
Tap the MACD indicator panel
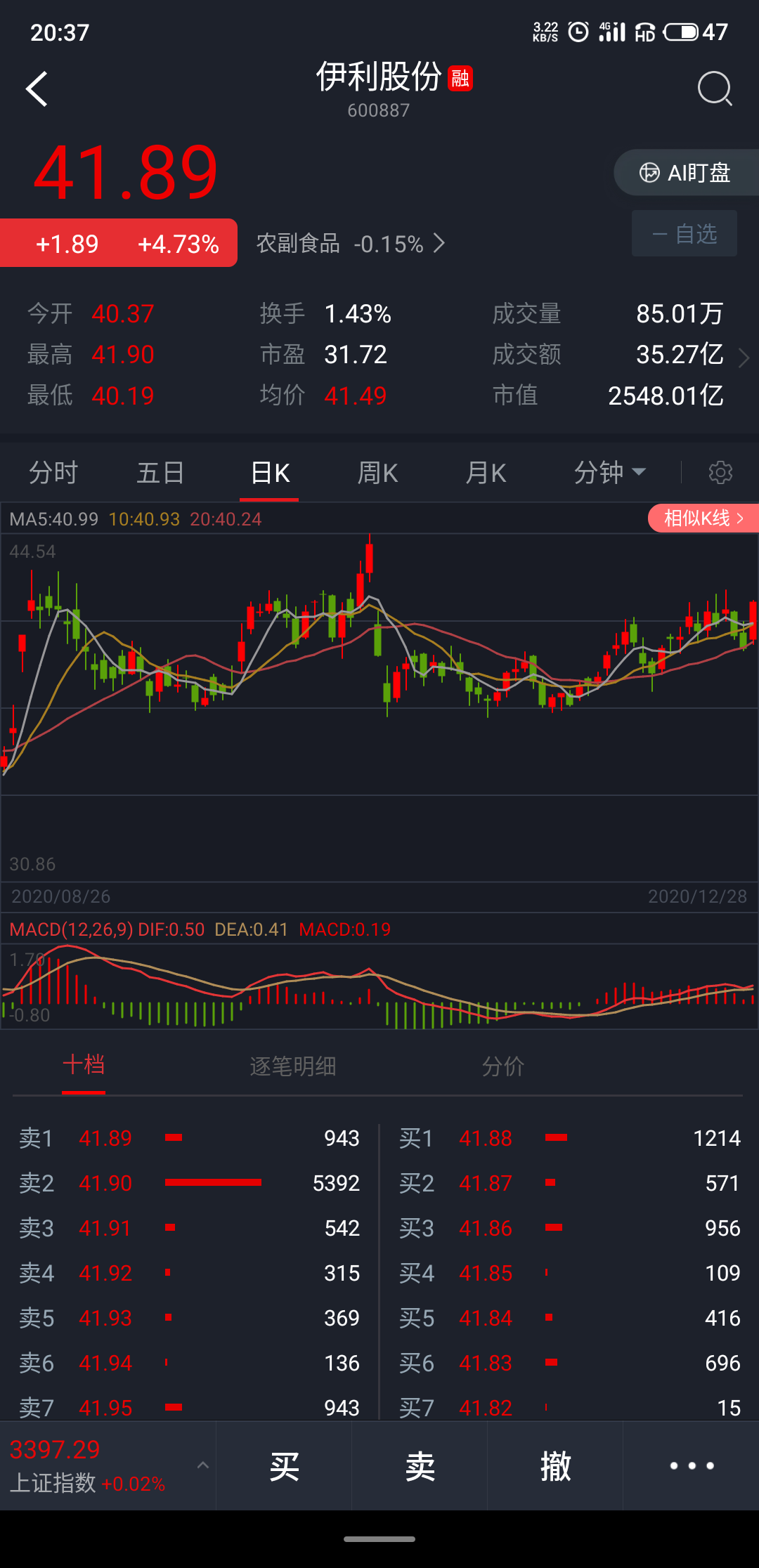tap(379, 986)
